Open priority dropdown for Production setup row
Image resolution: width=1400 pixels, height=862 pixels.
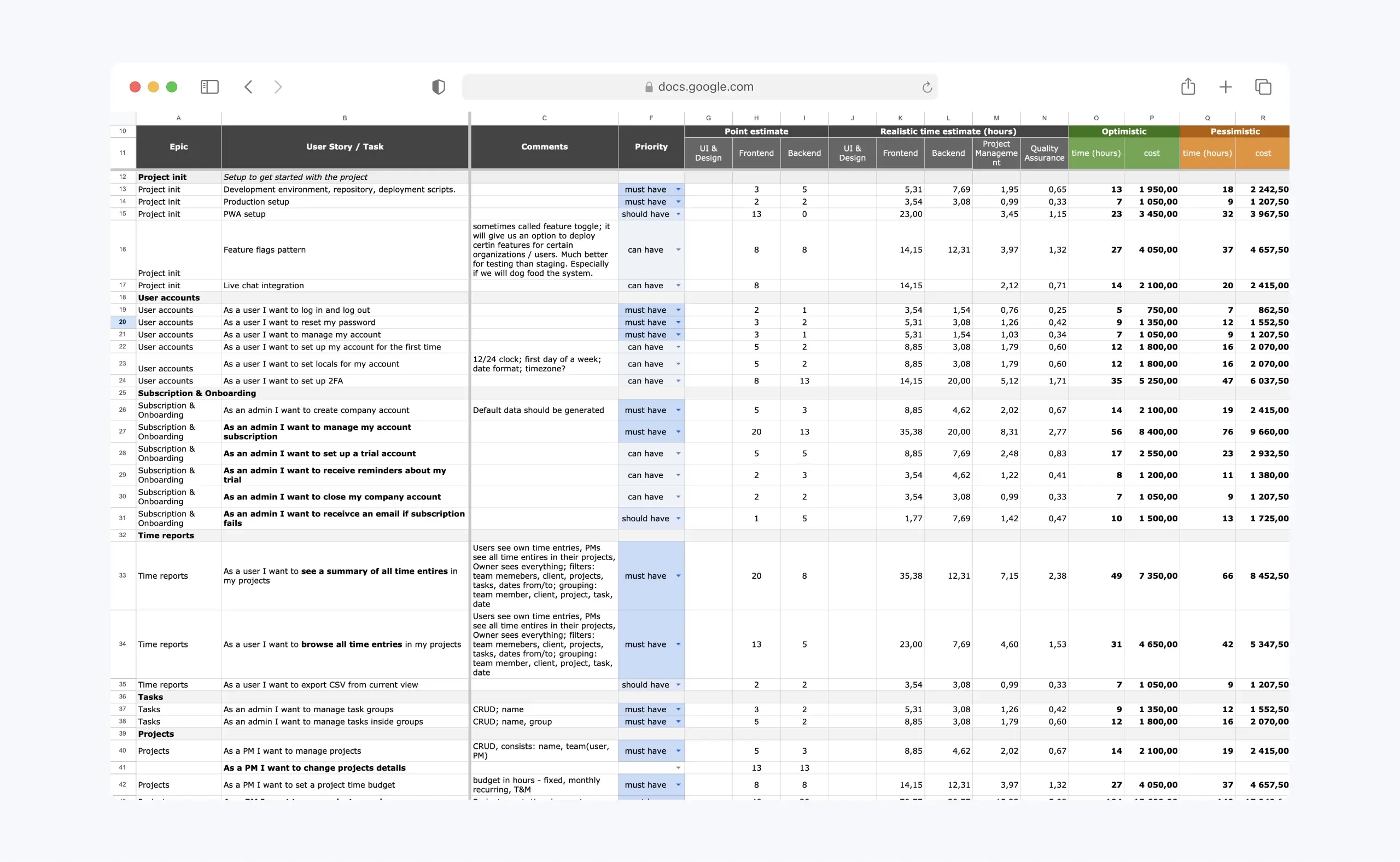678,202
